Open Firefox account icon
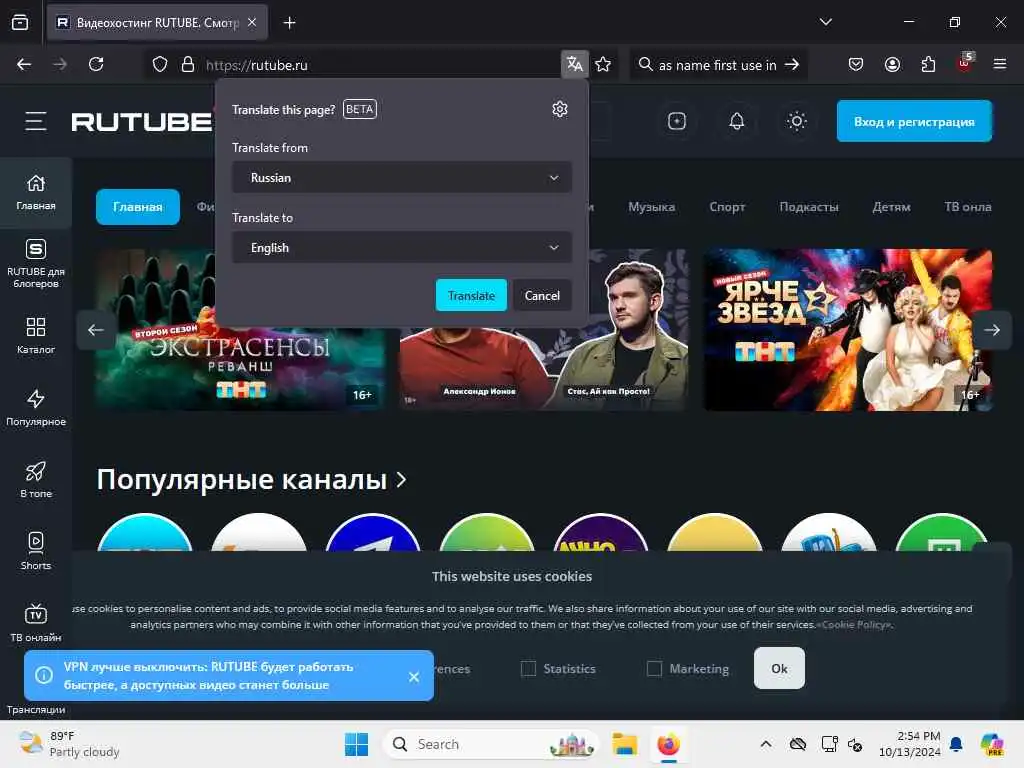Screen dimensions: 1024x768 click(892, 64)
